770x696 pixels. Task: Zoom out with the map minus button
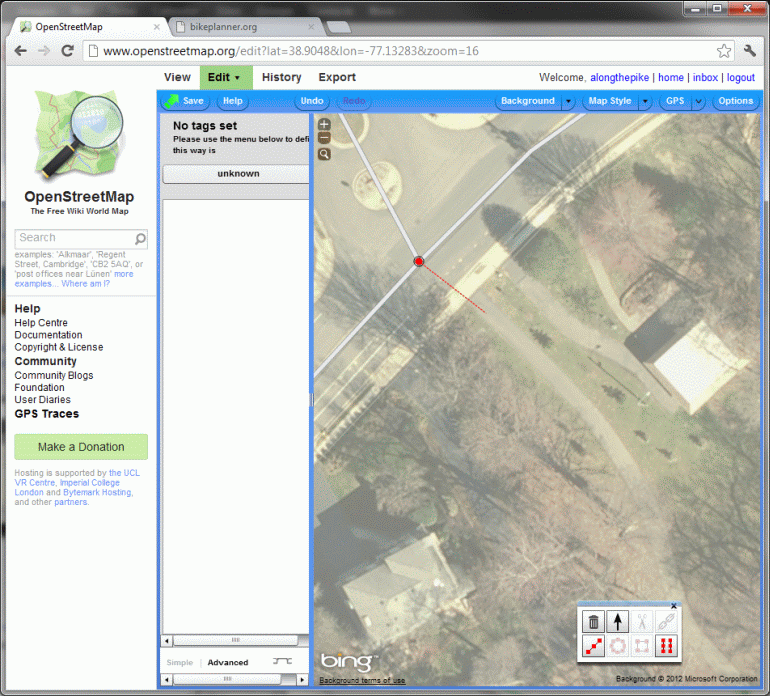click(x=324, y=138)
